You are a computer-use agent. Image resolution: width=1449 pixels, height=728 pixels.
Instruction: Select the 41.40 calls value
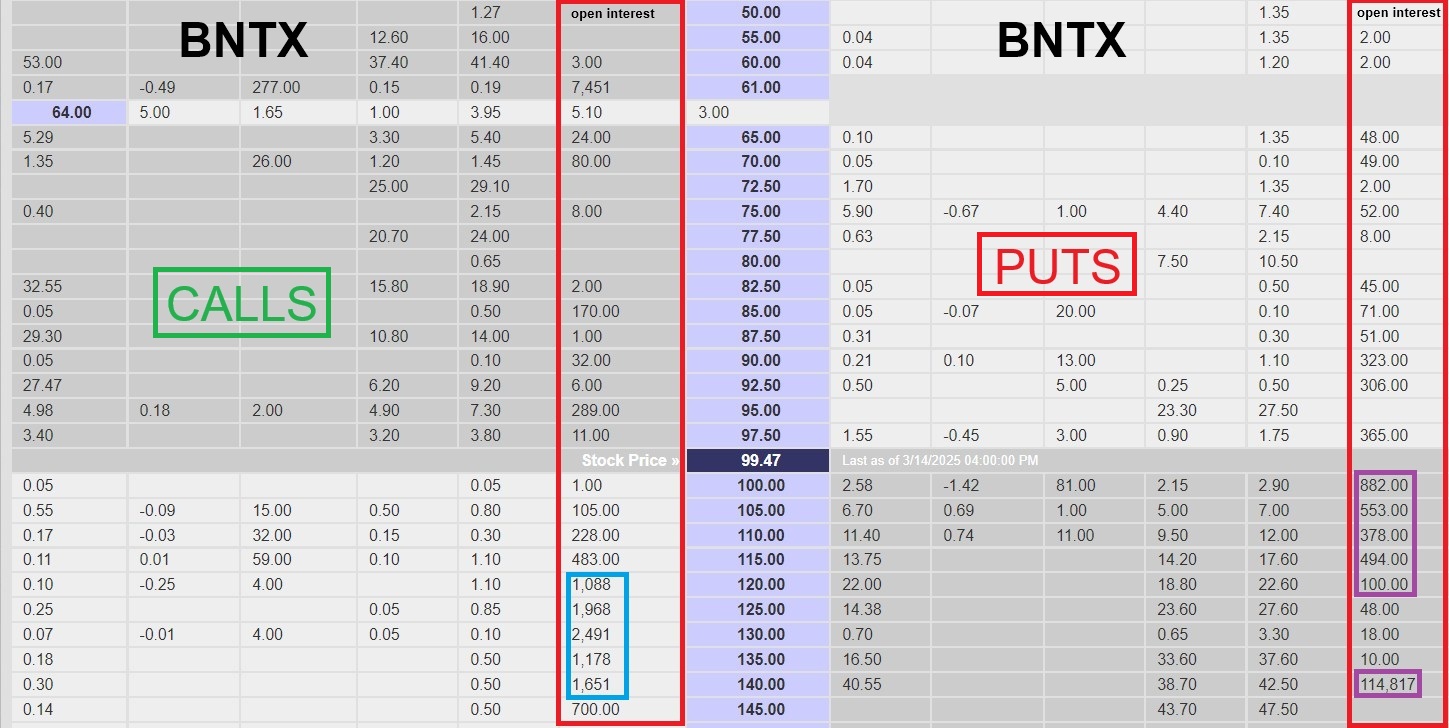pyautogui.click(x=490, y=62)
